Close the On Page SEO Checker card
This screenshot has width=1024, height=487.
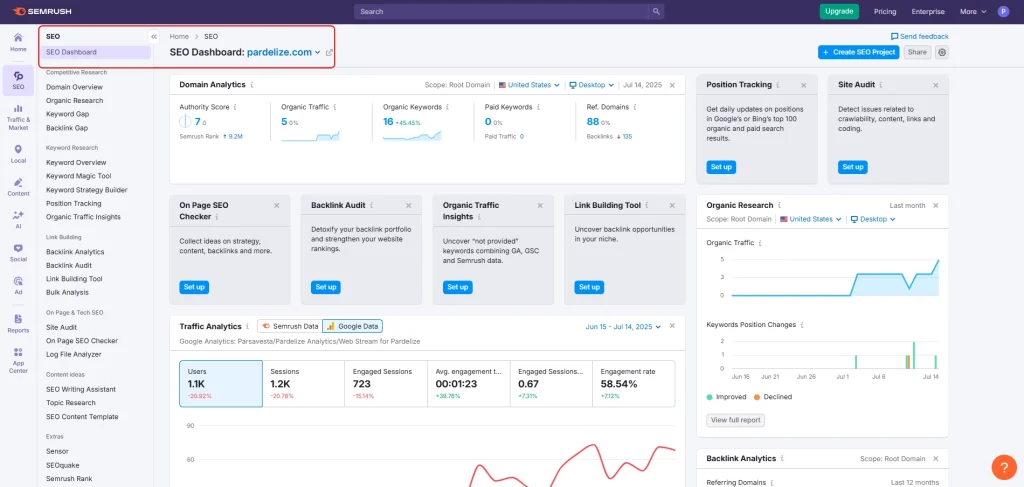[276, 205]
